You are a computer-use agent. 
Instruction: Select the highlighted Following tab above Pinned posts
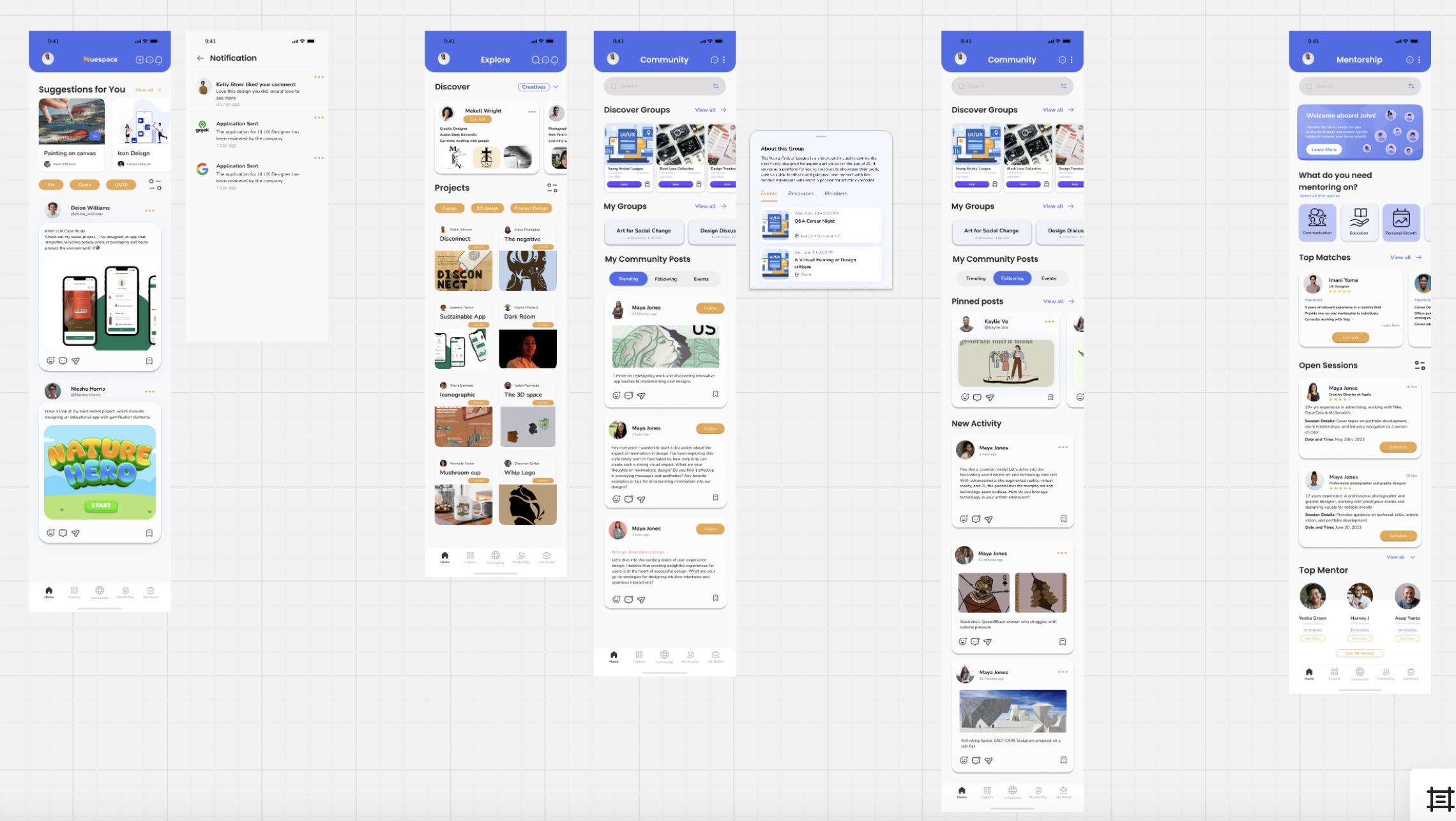pyautogui.click(x=1012, y=278)
